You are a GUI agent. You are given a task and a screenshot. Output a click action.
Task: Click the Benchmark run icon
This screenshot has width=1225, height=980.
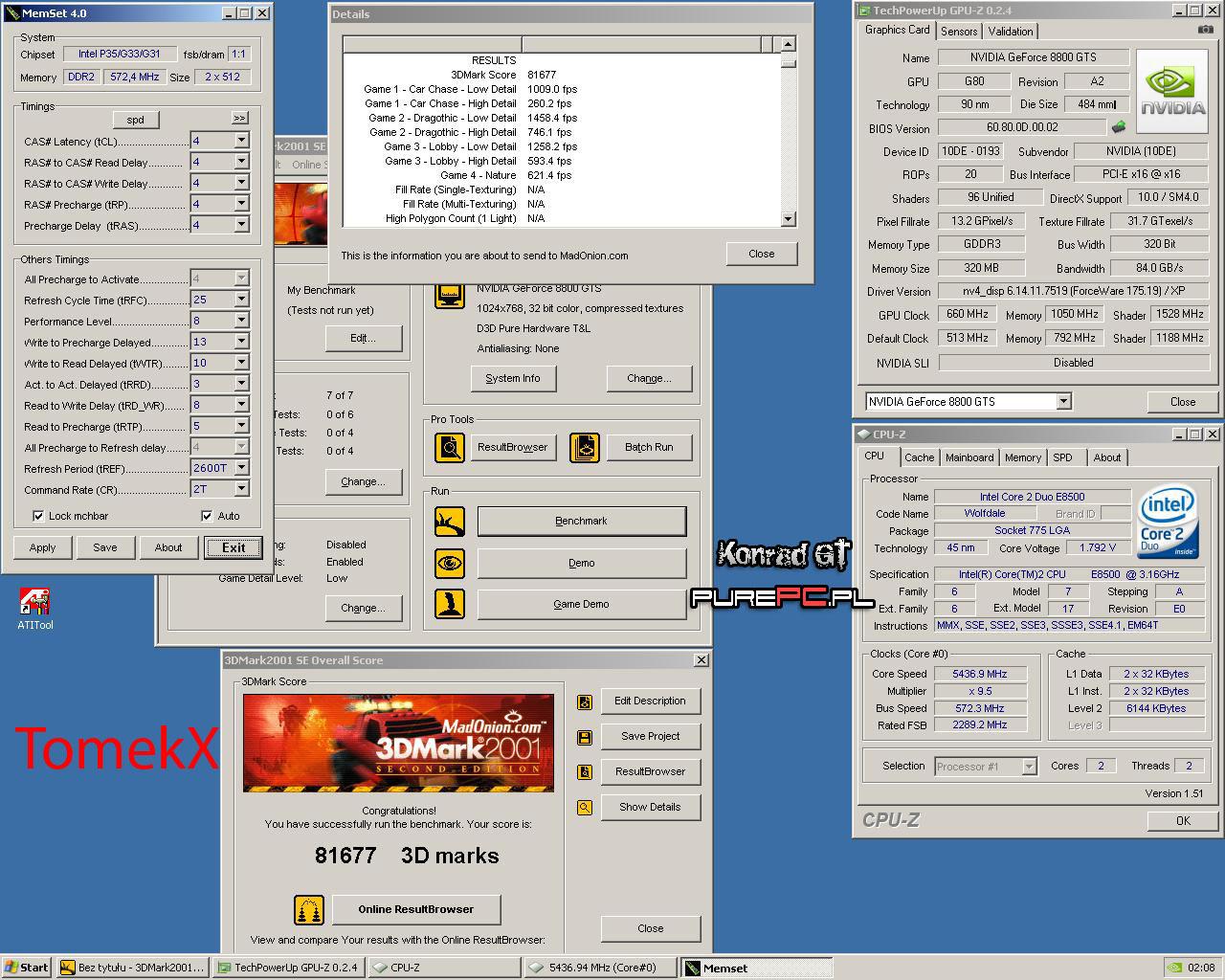(x=450, y=522)
